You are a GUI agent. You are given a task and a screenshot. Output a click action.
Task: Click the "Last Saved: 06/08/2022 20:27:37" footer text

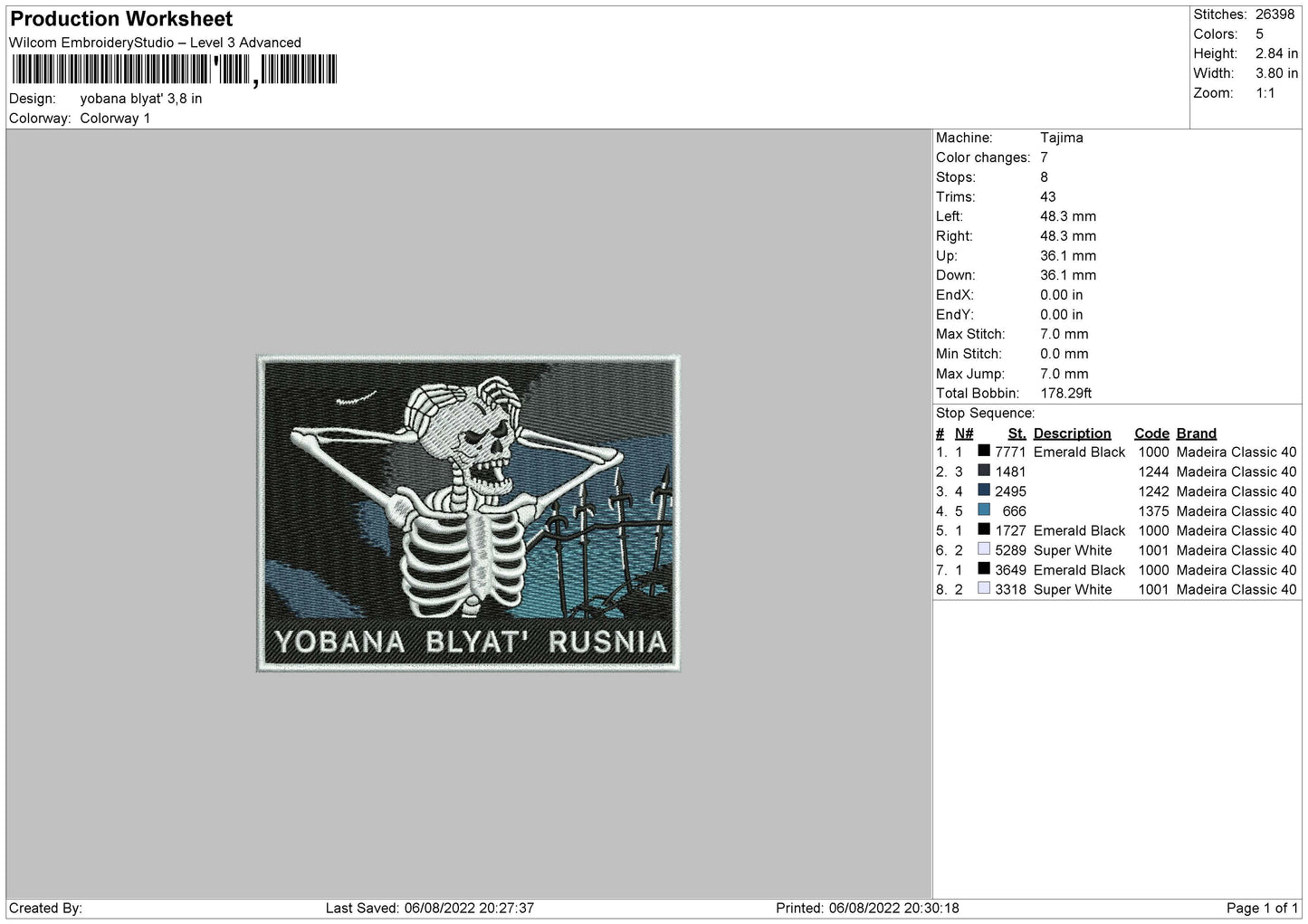pos(430,909)
